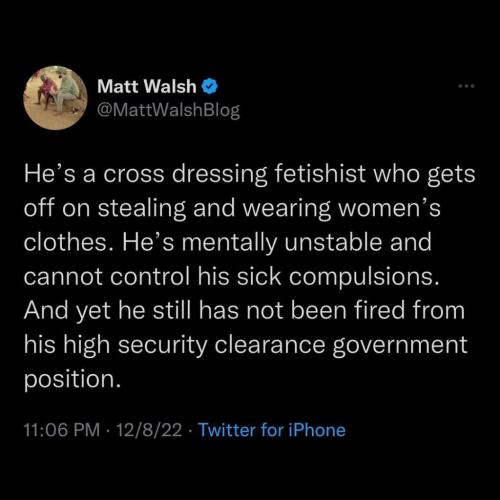Image resolution: width=500 pixels, height=500 pixels.
Task: Click the line starting "And yet he still"
Action: click(244, 311)
